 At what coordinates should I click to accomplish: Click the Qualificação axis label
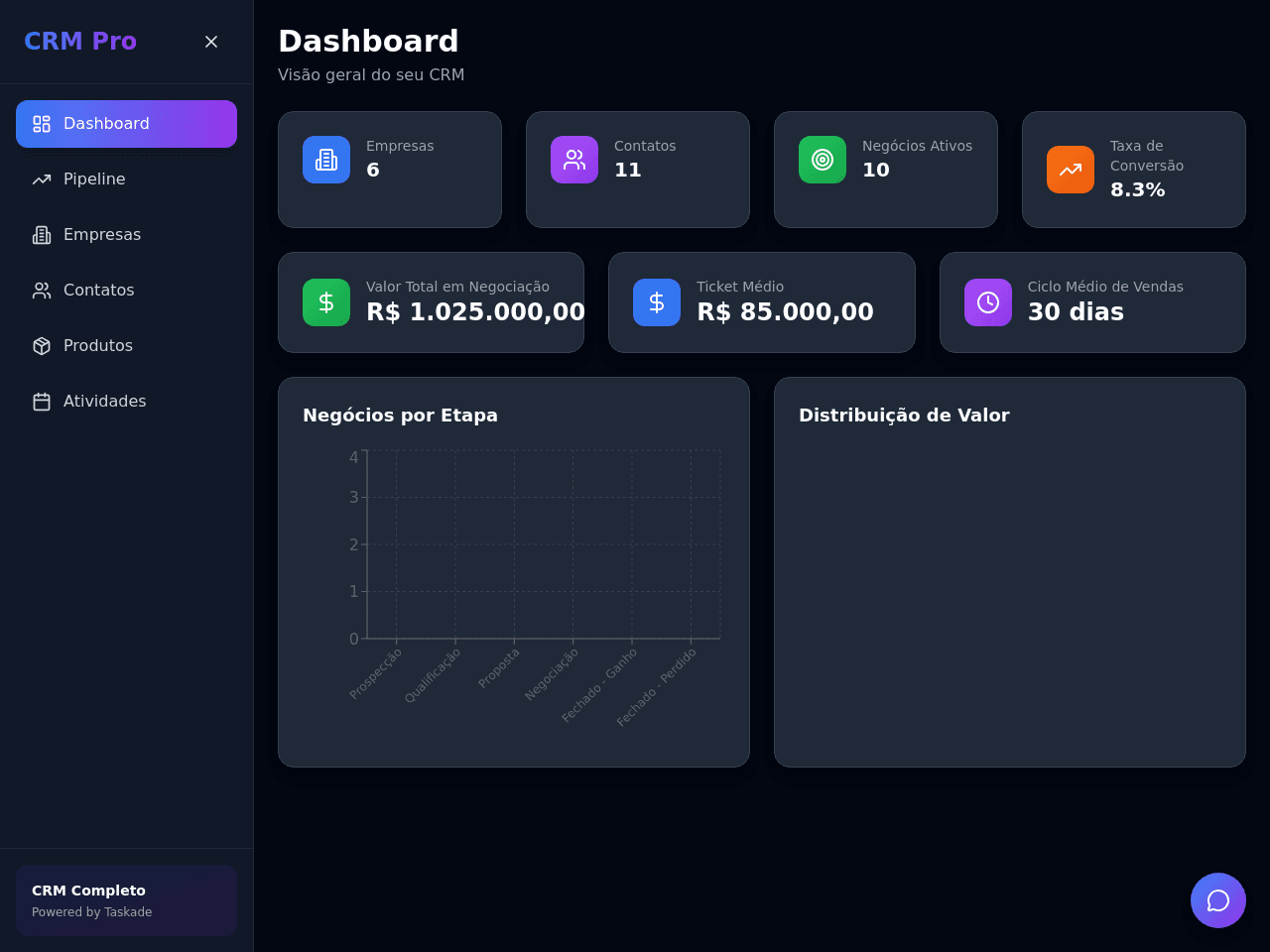click(433, 675)
